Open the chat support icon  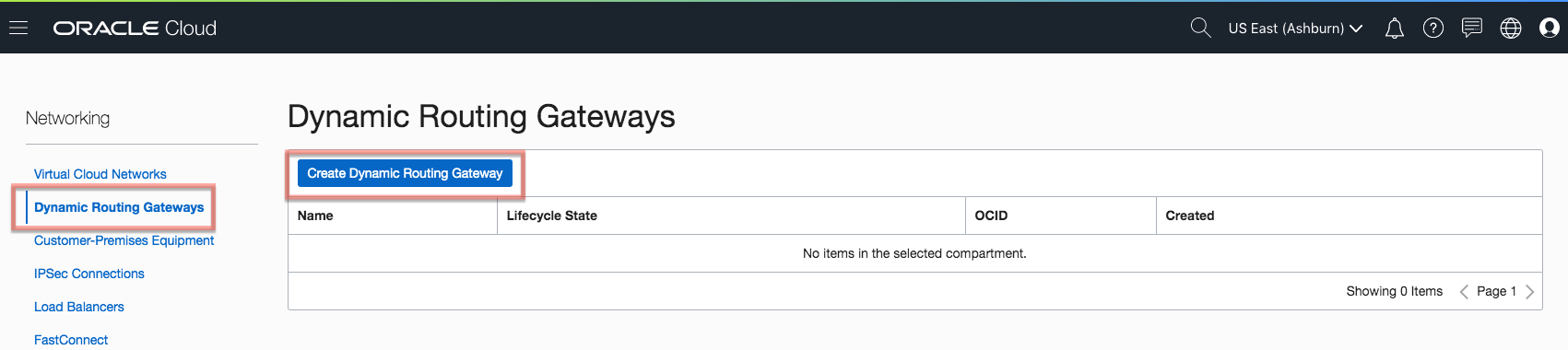(1472, 28)
